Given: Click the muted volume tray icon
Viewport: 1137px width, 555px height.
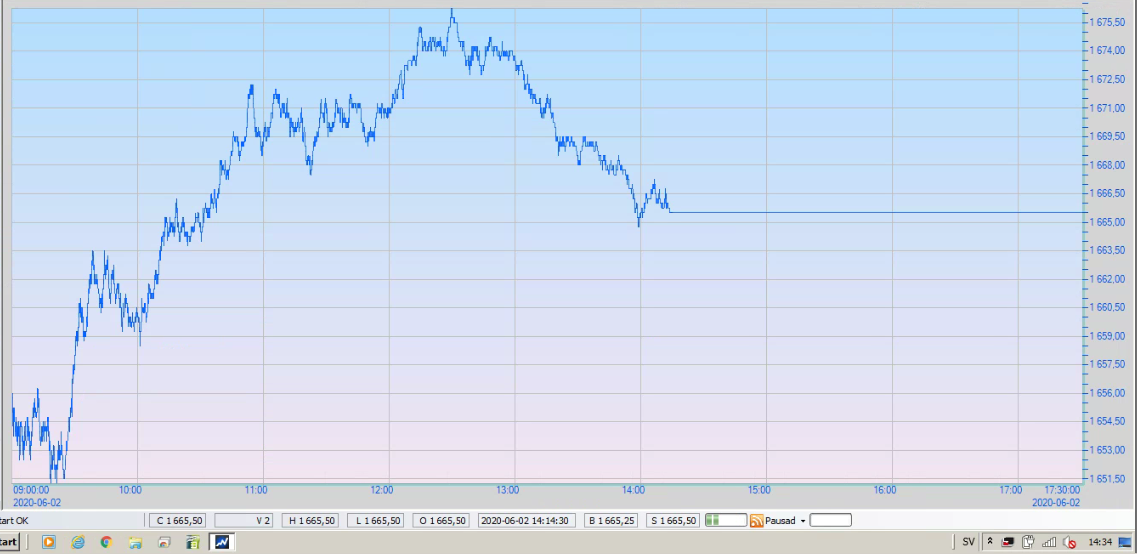Looking at the screenshot, I should pyautogui.click(x=1070, y=542).
